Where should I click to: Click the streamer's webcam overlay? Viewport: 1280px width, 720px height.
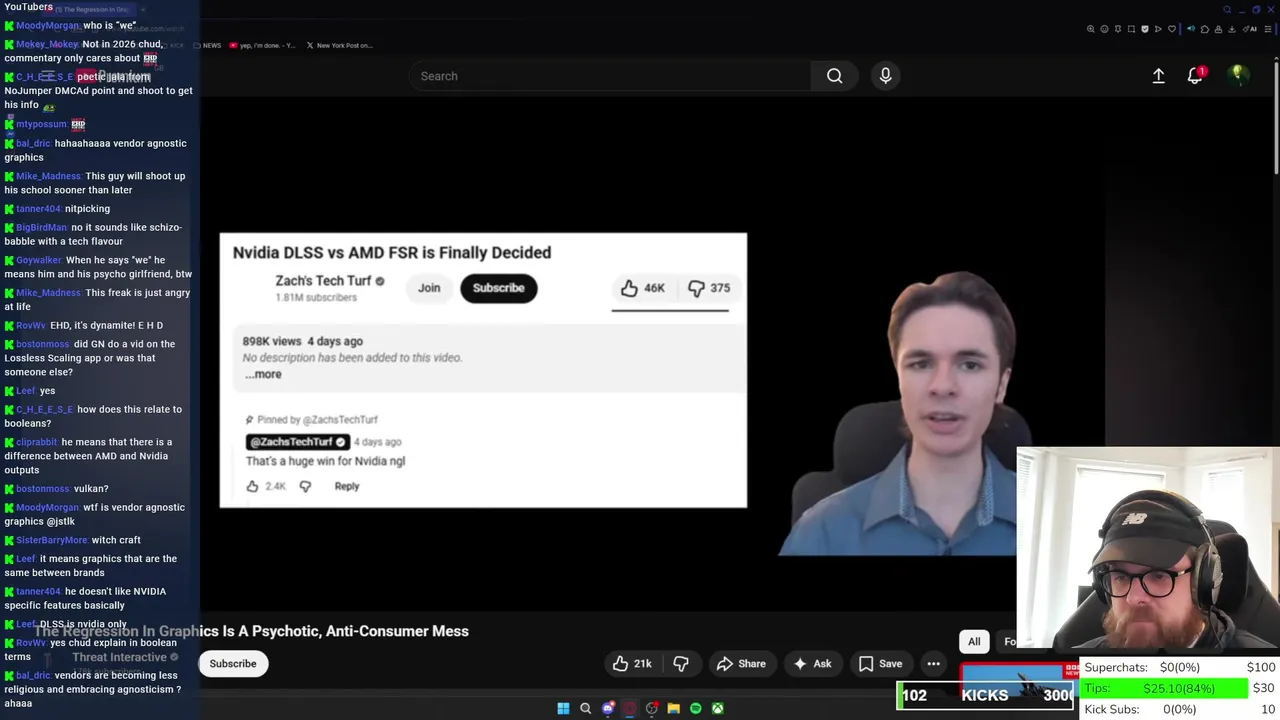point(1148,548)
